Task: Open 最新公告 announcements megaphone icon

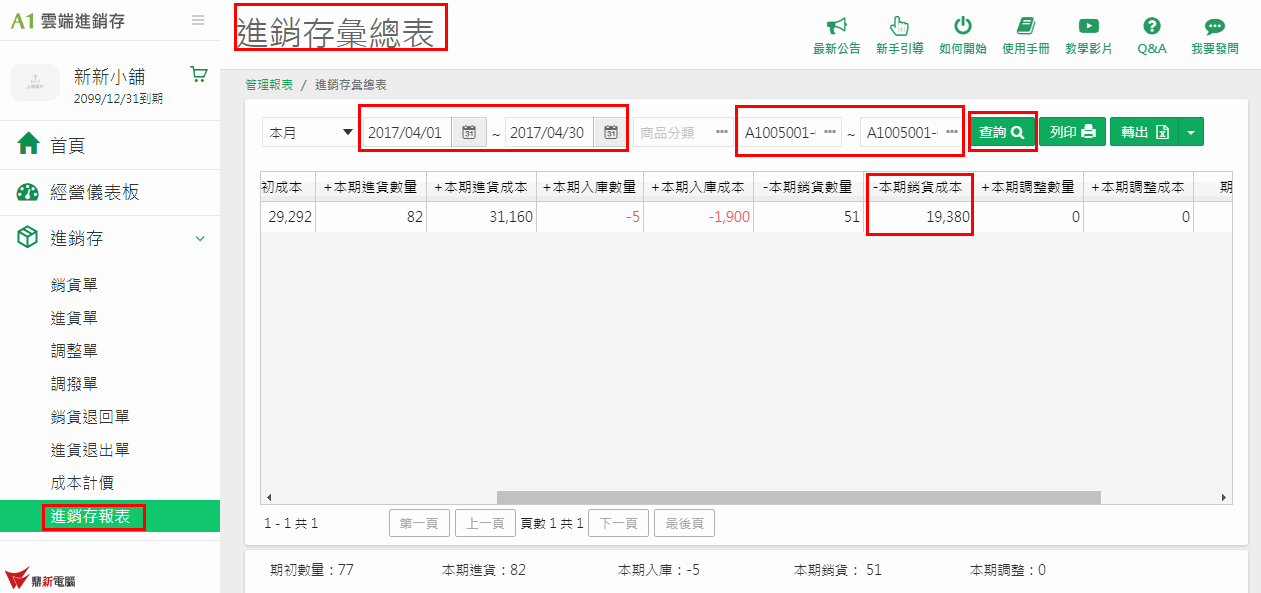Action: (837, 26)
